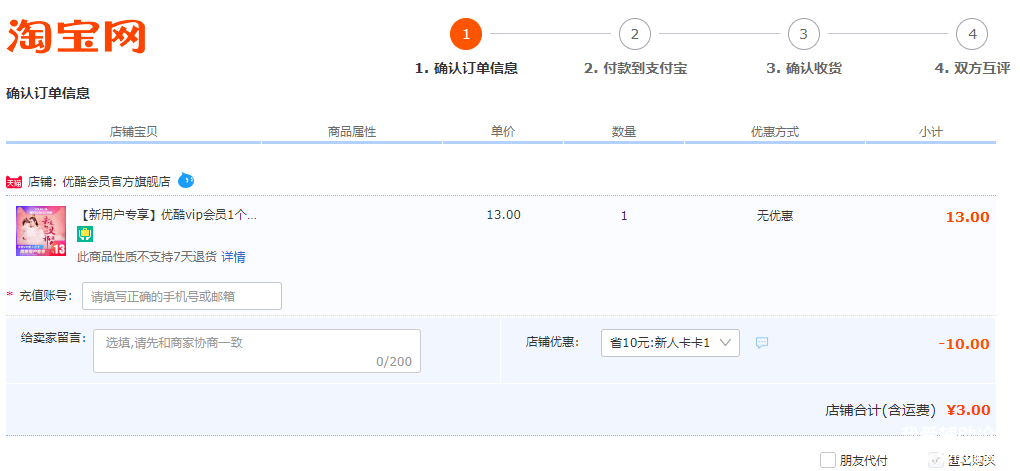
Task: Click step 2 circle 付款到支付宝
Action: point(635,34)
